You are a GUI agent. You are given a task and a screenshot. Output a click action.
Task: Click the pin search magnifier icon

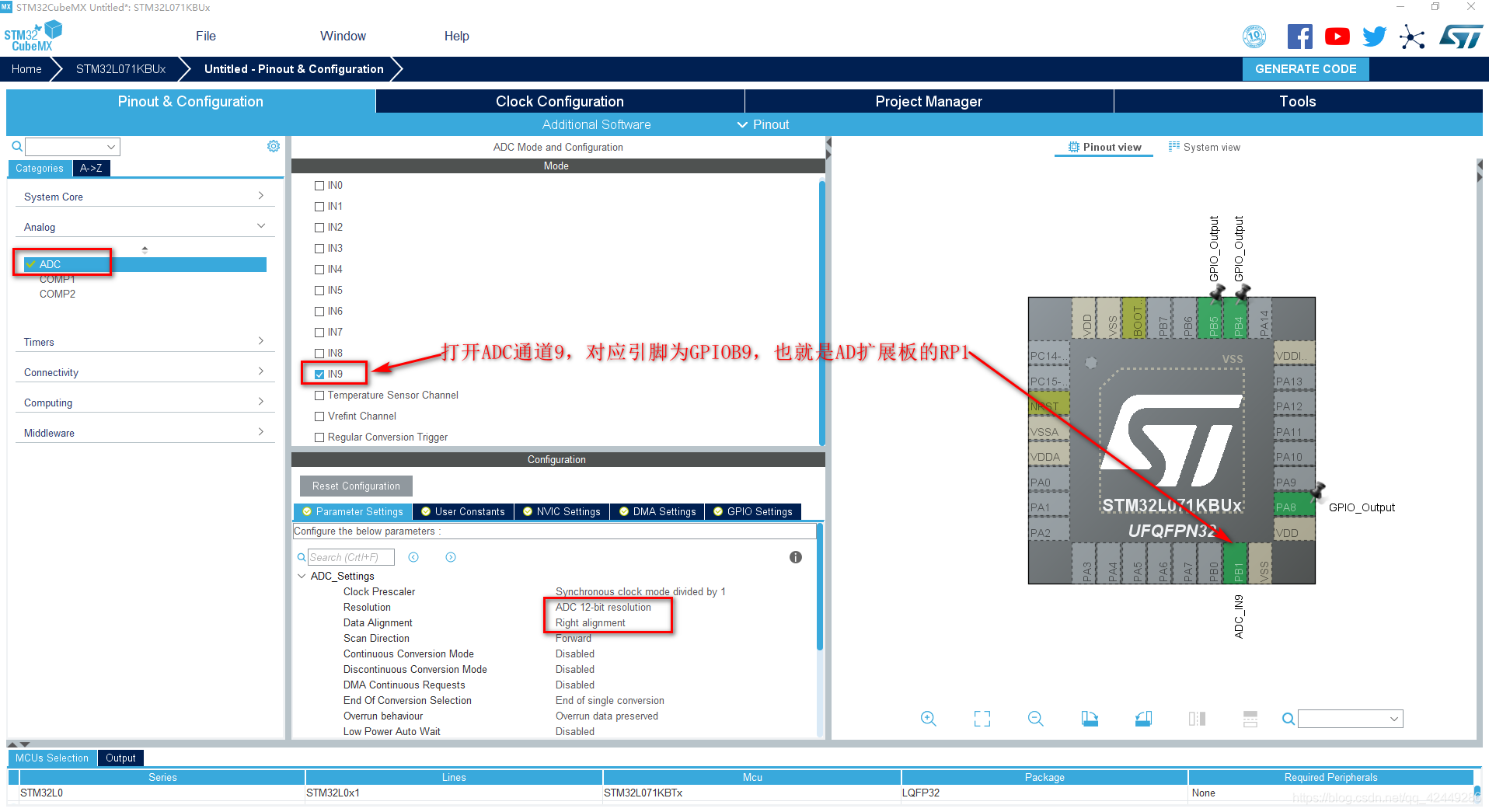click(1288, 719)
